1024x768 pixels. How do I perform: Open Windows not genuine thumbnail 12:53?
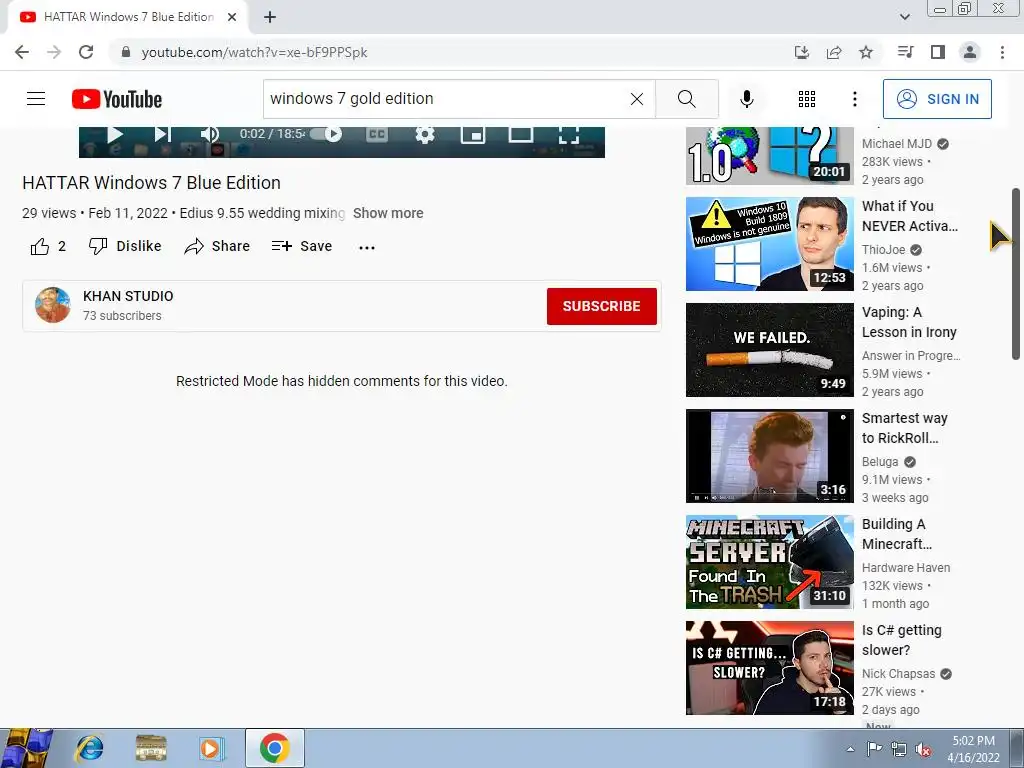[x=769, y=244]
